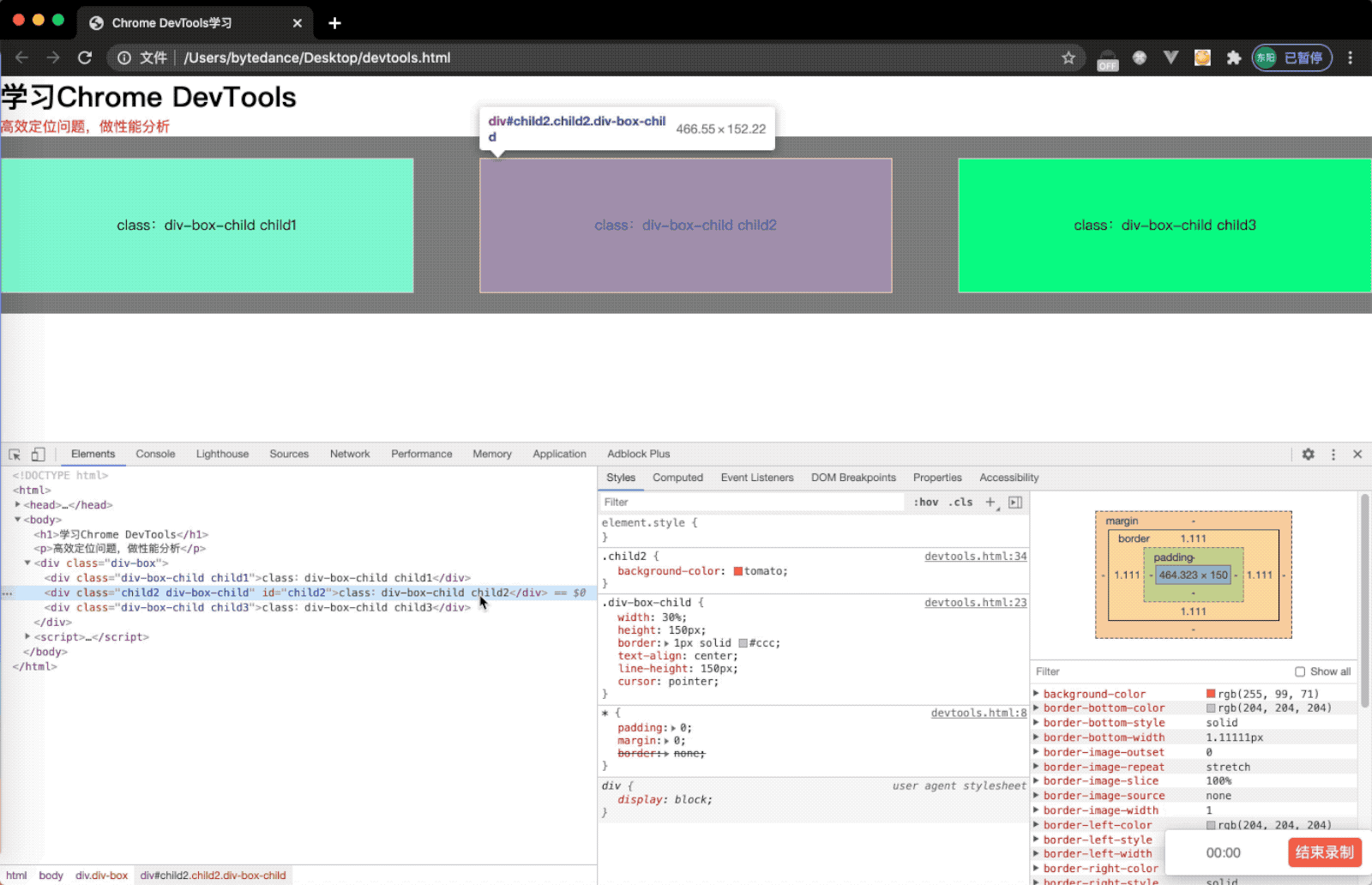The image size is (1372, 885).
Task: Reload the page
Action: 84,57
